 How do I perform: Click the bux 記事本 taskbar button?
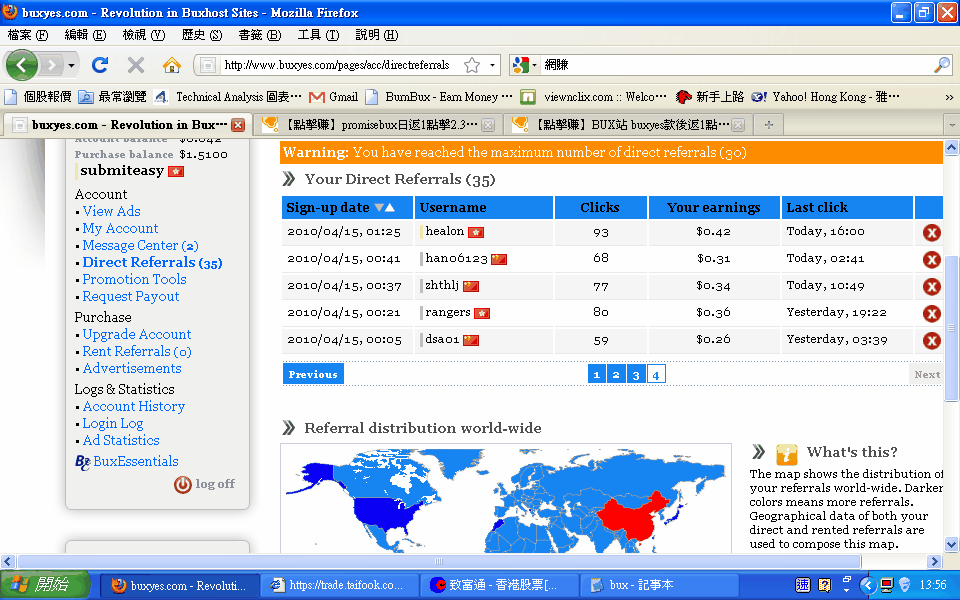(x=658, y=585)
